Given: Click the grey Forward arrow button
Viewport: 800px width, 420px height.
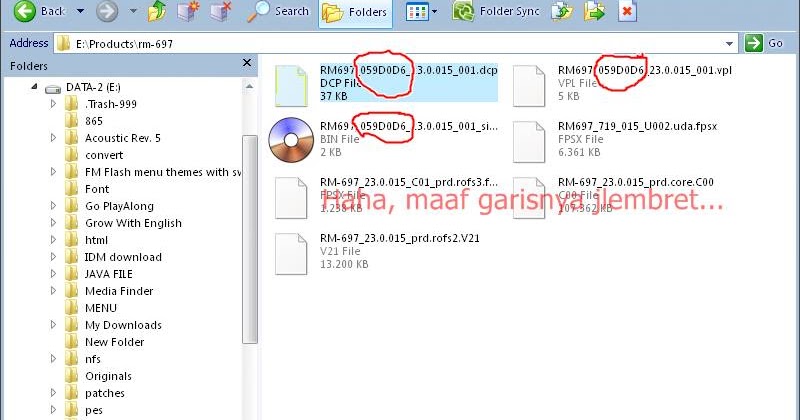Looking at the screenshot, I should click(x=107, y=11).
